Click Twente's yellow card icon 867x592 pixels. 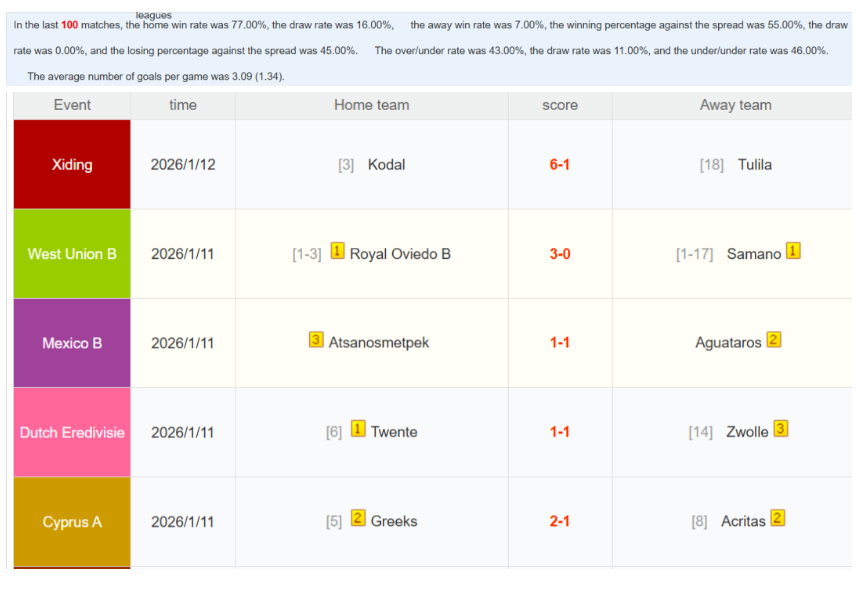(358, 430)
